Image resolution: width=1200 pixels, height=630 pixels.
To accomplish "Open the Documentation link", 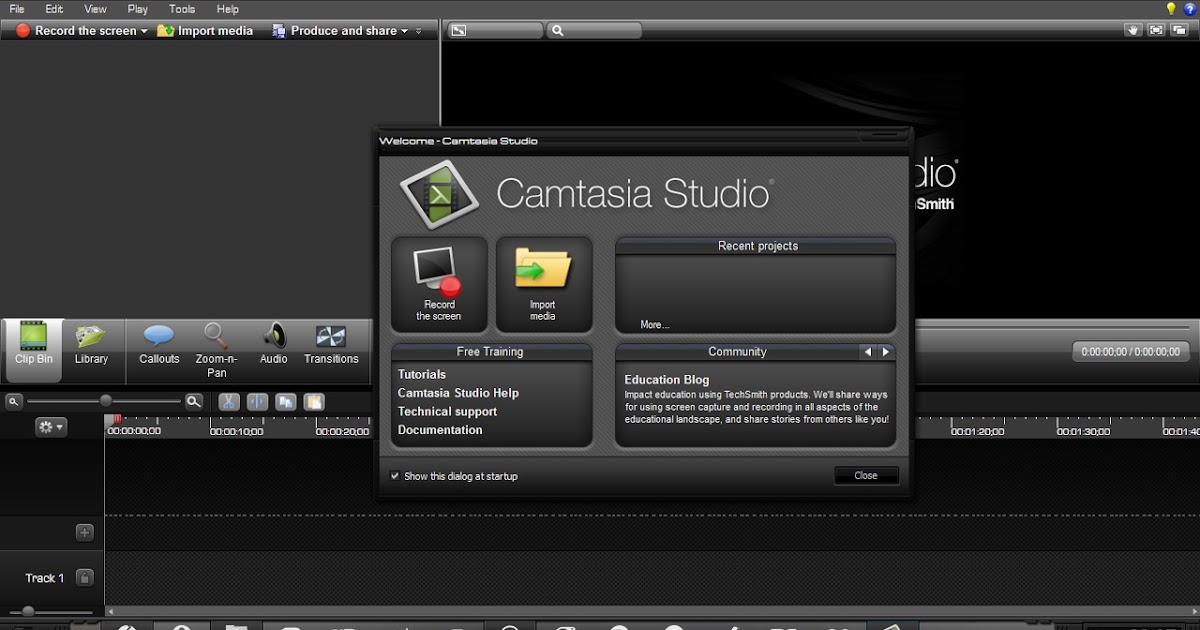I will click(x=440, y=430).
